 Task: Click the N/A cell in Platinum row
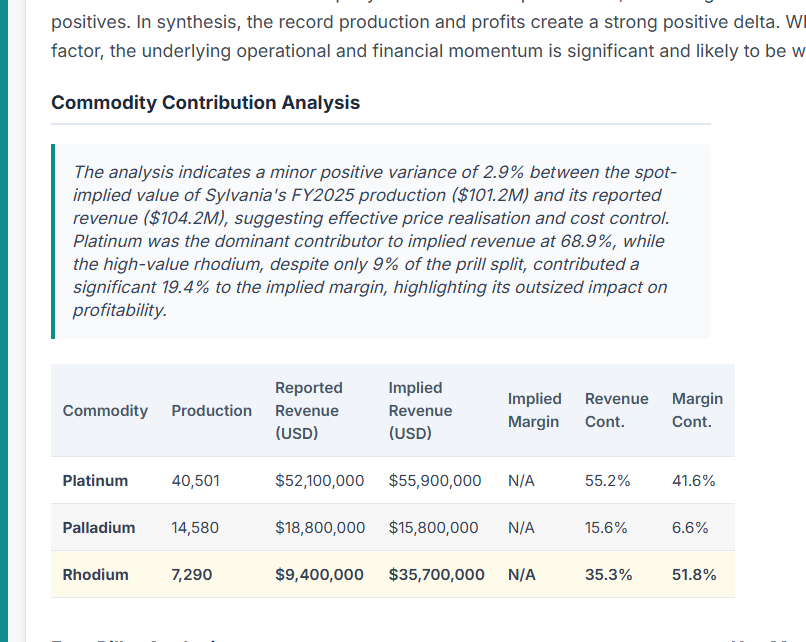point(521,481)
